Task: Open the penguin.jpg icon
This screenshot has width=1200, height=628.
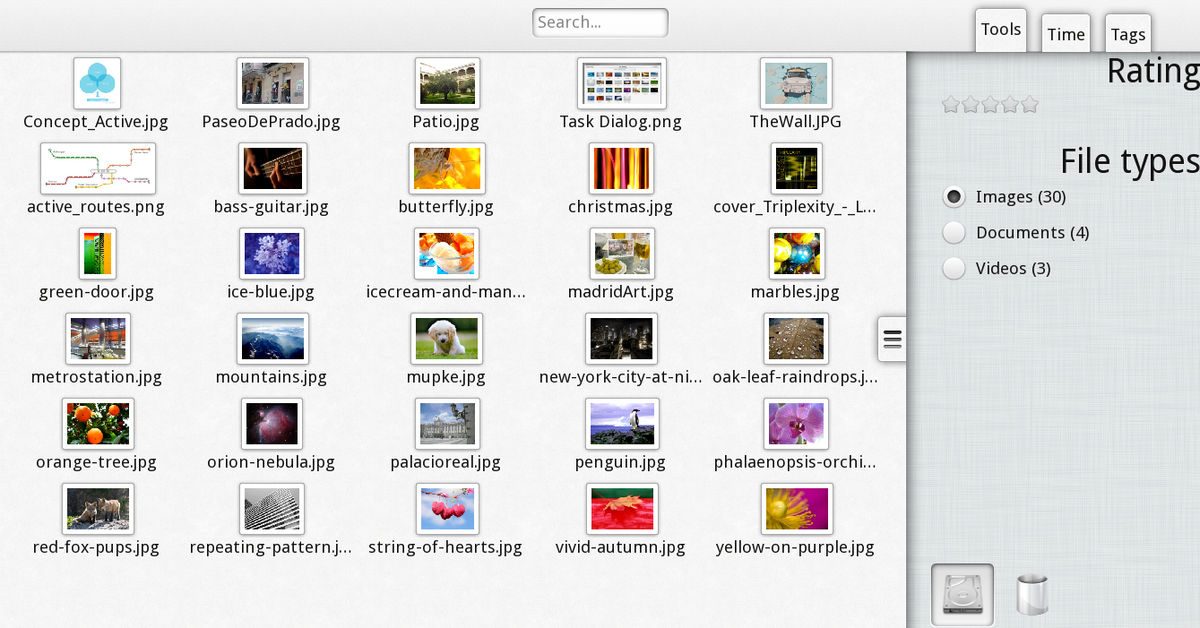Action: (621, 424)
